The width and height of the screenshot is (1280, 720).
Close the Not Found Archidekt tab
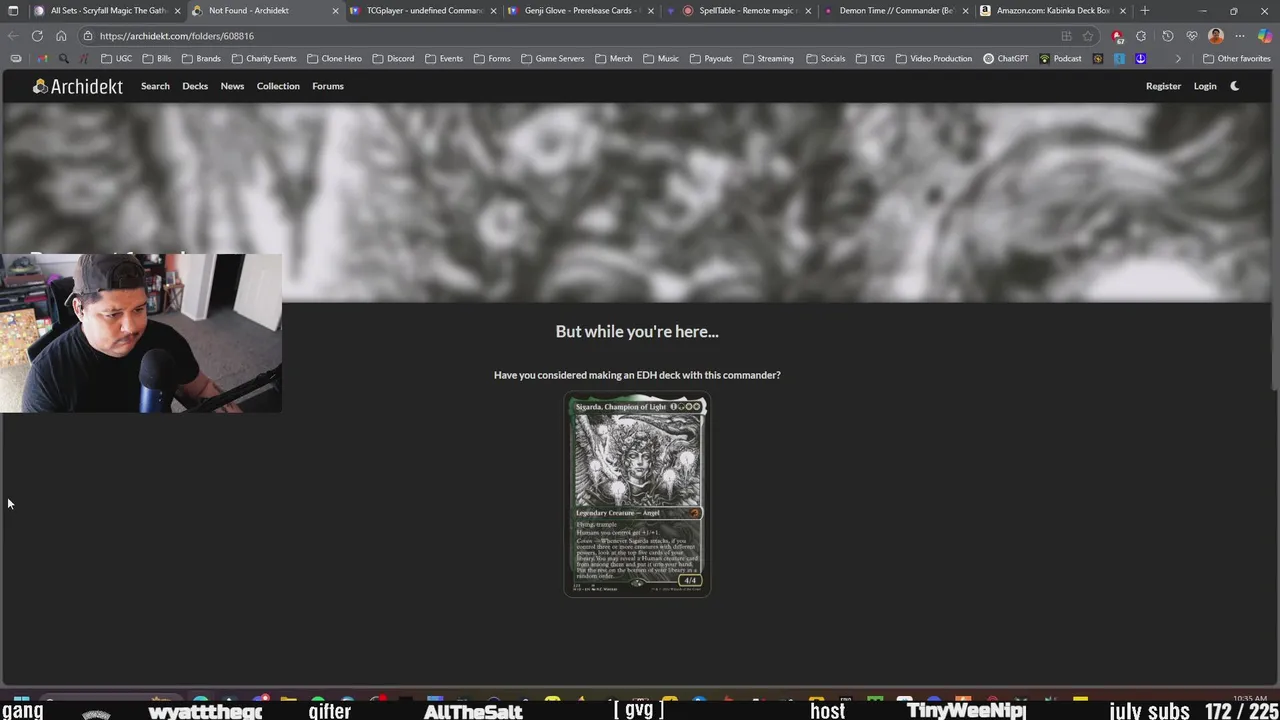click(x=335, y=11)
